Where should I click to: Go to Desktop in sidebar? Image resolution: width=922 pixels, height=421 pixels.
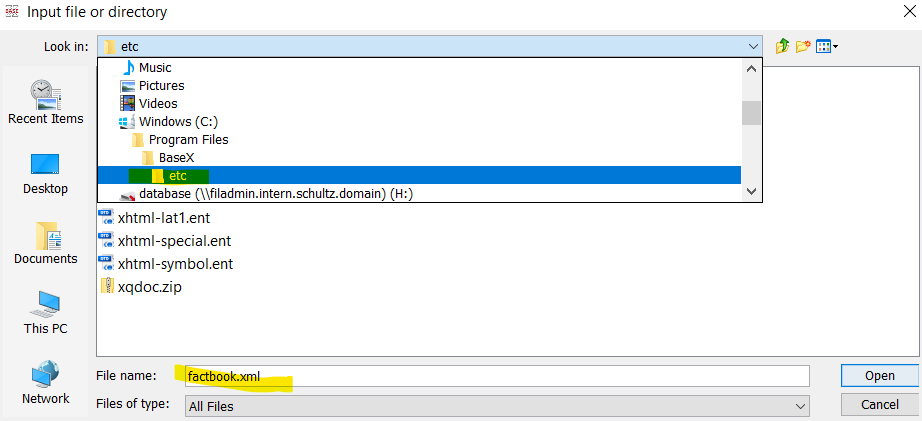click(x=46, y=174)
